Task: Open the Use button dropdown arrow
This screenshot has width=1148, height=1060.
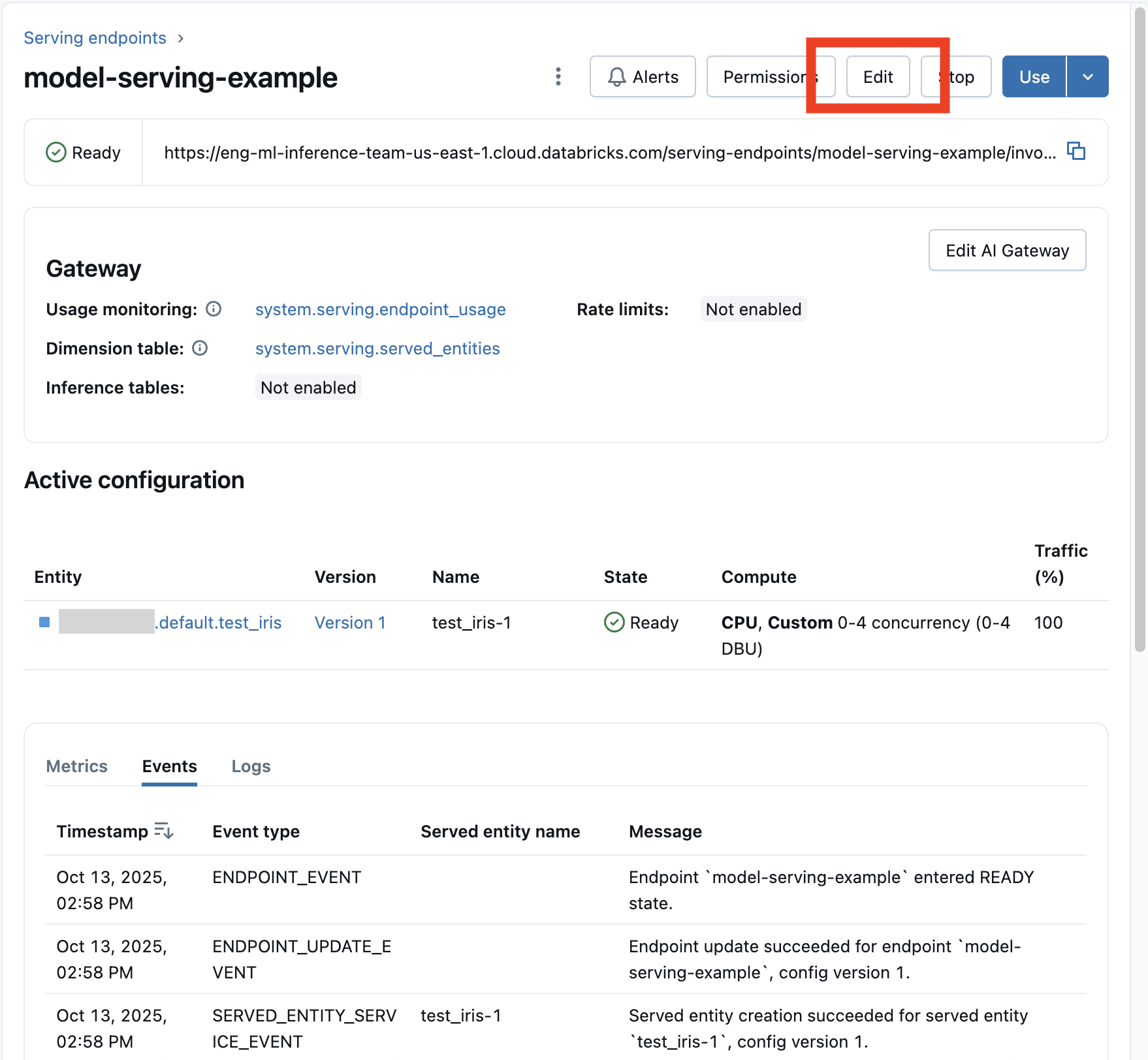Action: click(x=1087, y=76)
